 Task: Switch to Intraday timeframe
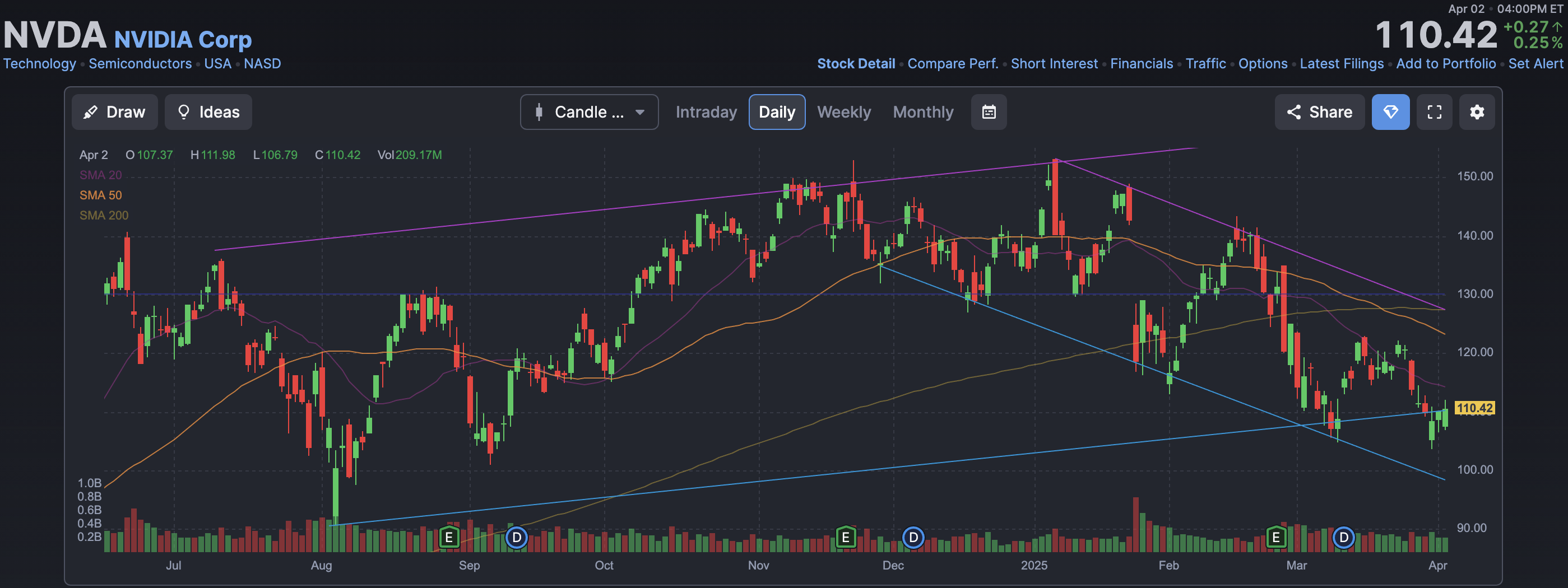pos(706,112)
